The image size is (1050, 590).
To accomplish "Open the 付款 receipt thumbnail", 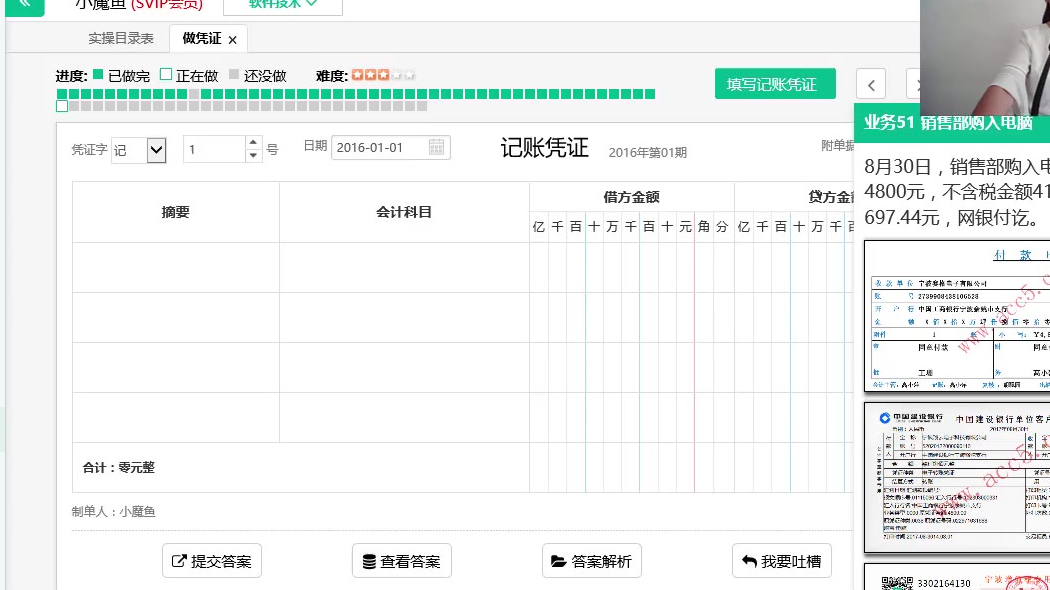I will (x=957, y=316).
